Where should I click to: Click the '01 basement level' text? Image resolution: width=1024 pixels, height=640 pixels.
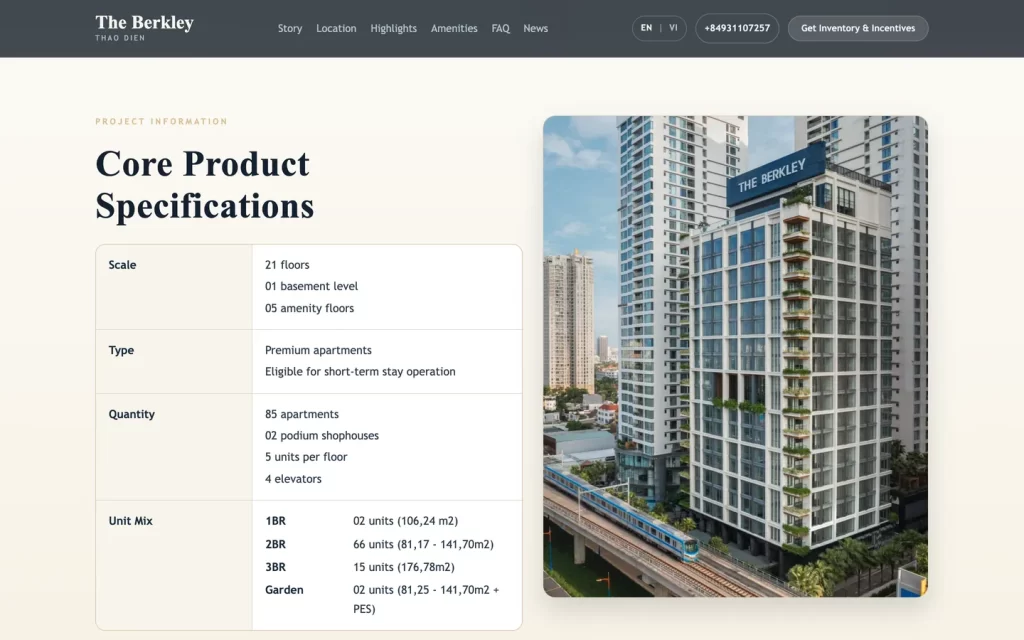311,286
